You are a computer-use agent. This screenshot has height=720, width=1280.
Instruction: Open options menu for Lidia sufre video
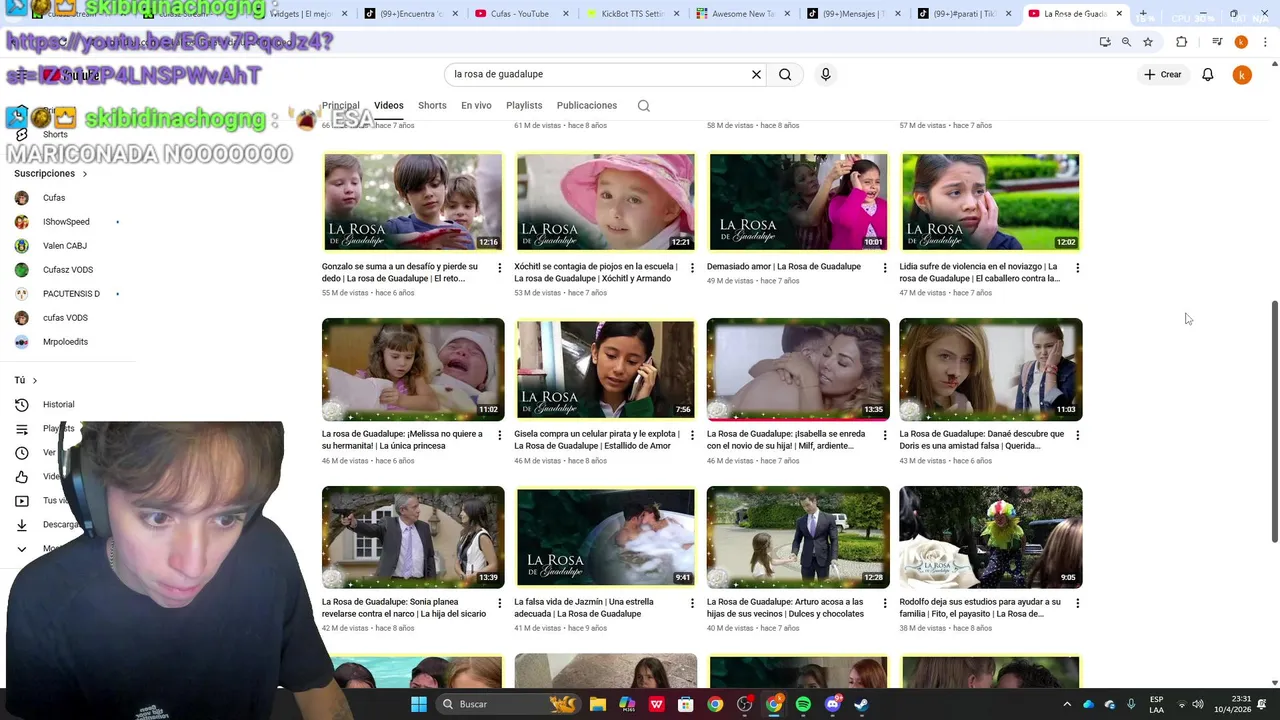pyautogui.click(x=1077, y=268)
